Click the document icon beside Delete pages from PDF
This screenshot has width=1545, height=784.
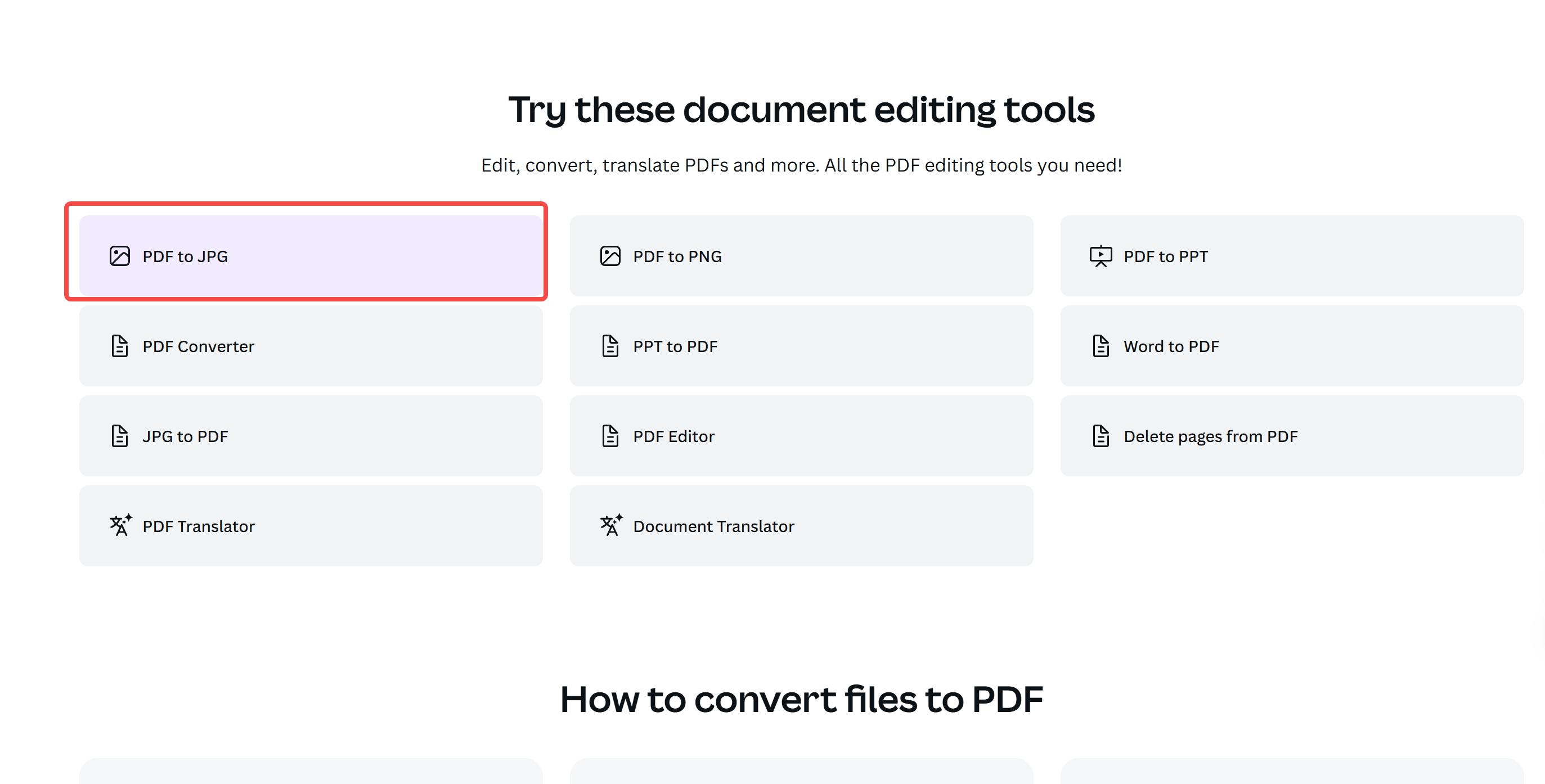point(1101,436)
